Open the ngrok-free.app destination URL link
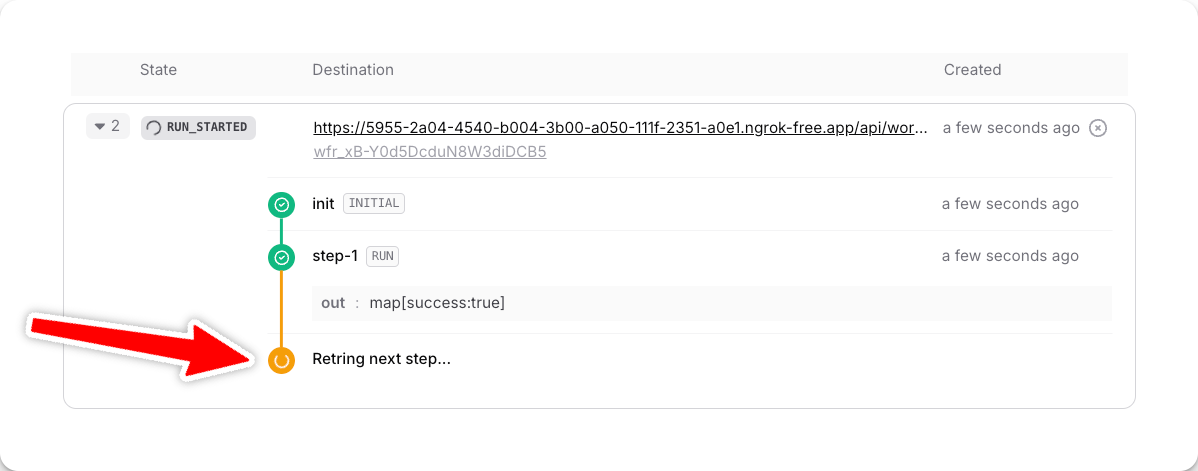The image size is (1198, 471). pos(620,128)
